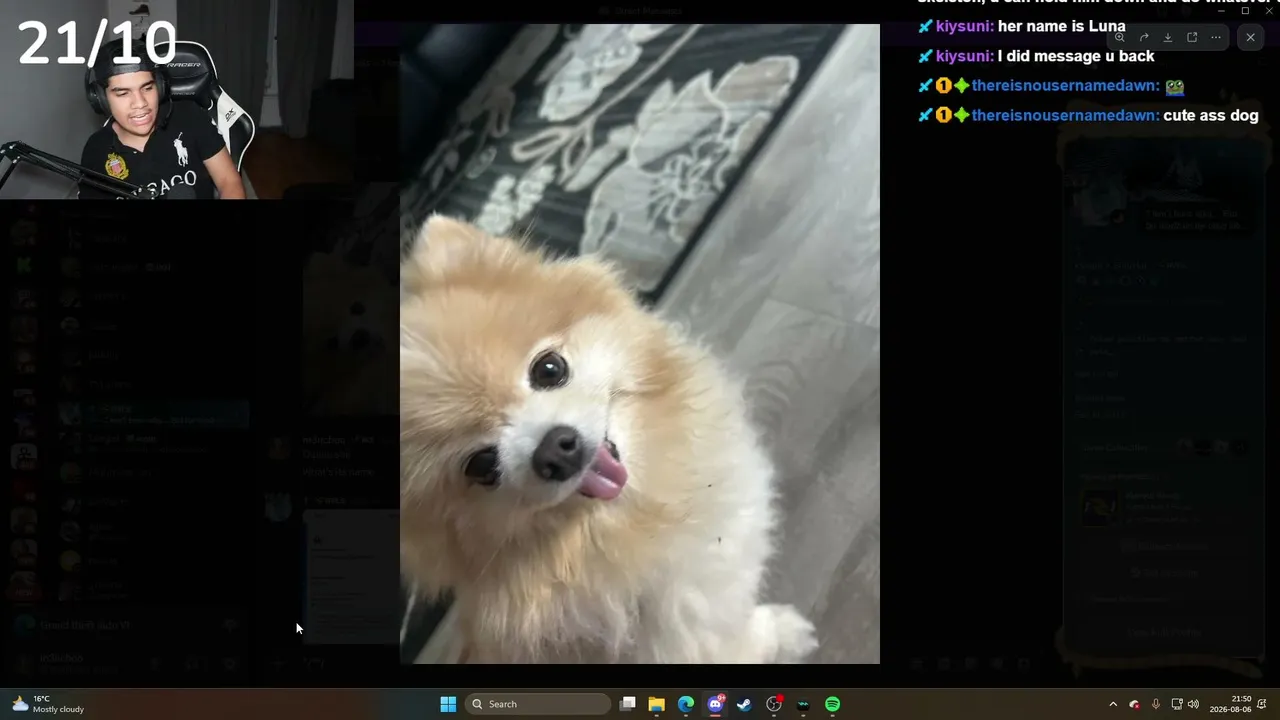Show hidden system tray icons
The image size is (1280, 720).
pyautogui.click(x=1113, y=704)
